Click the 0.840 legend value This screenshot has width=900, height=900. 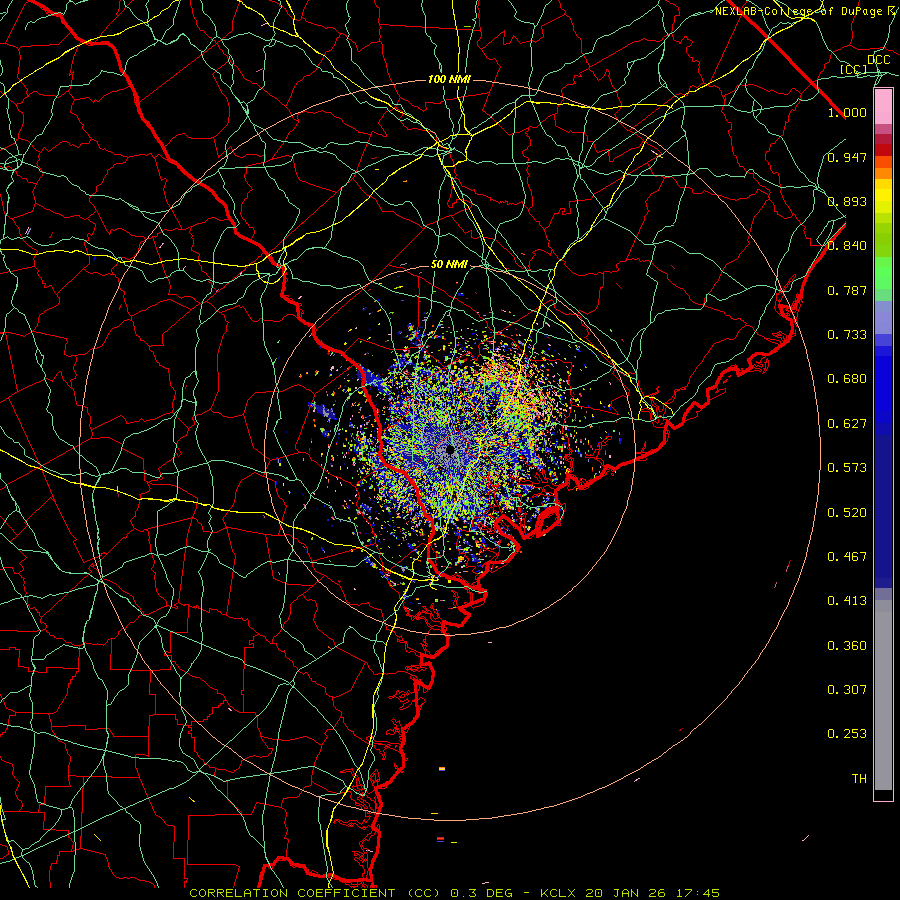(847, 246)
